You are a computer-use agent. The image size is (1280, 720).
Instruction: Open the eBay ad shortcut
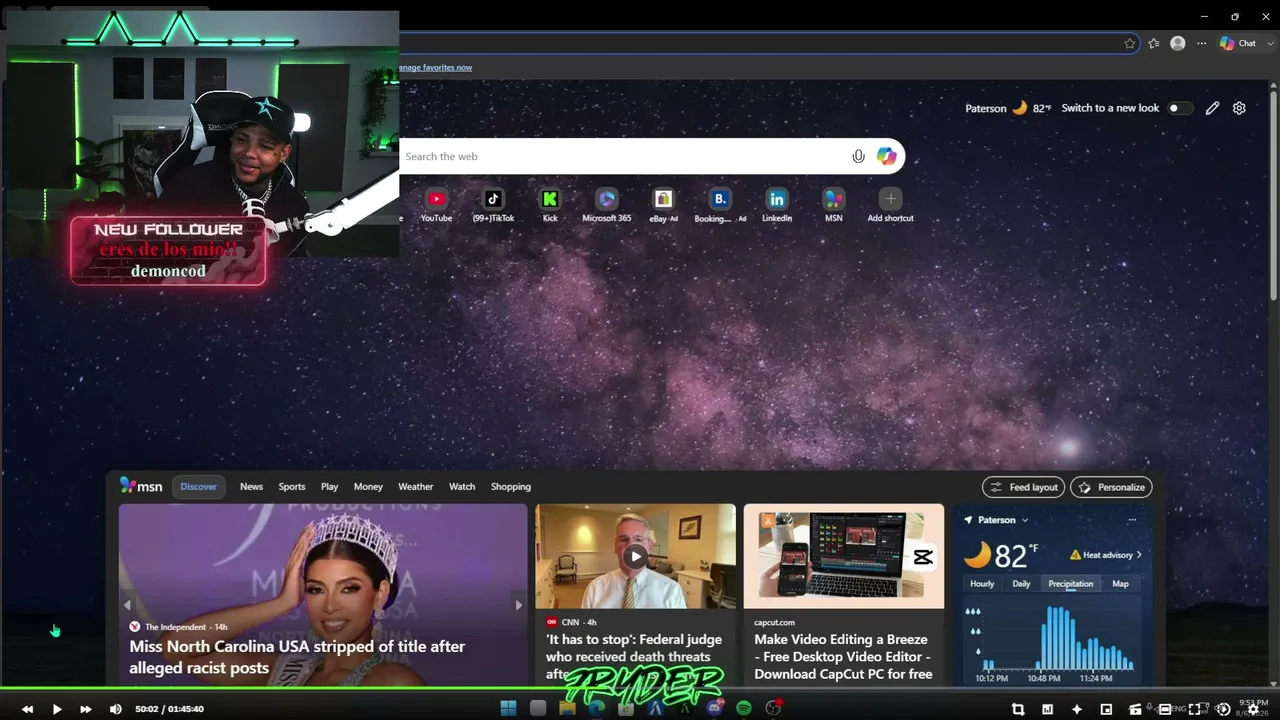click(x=663, y=204)
